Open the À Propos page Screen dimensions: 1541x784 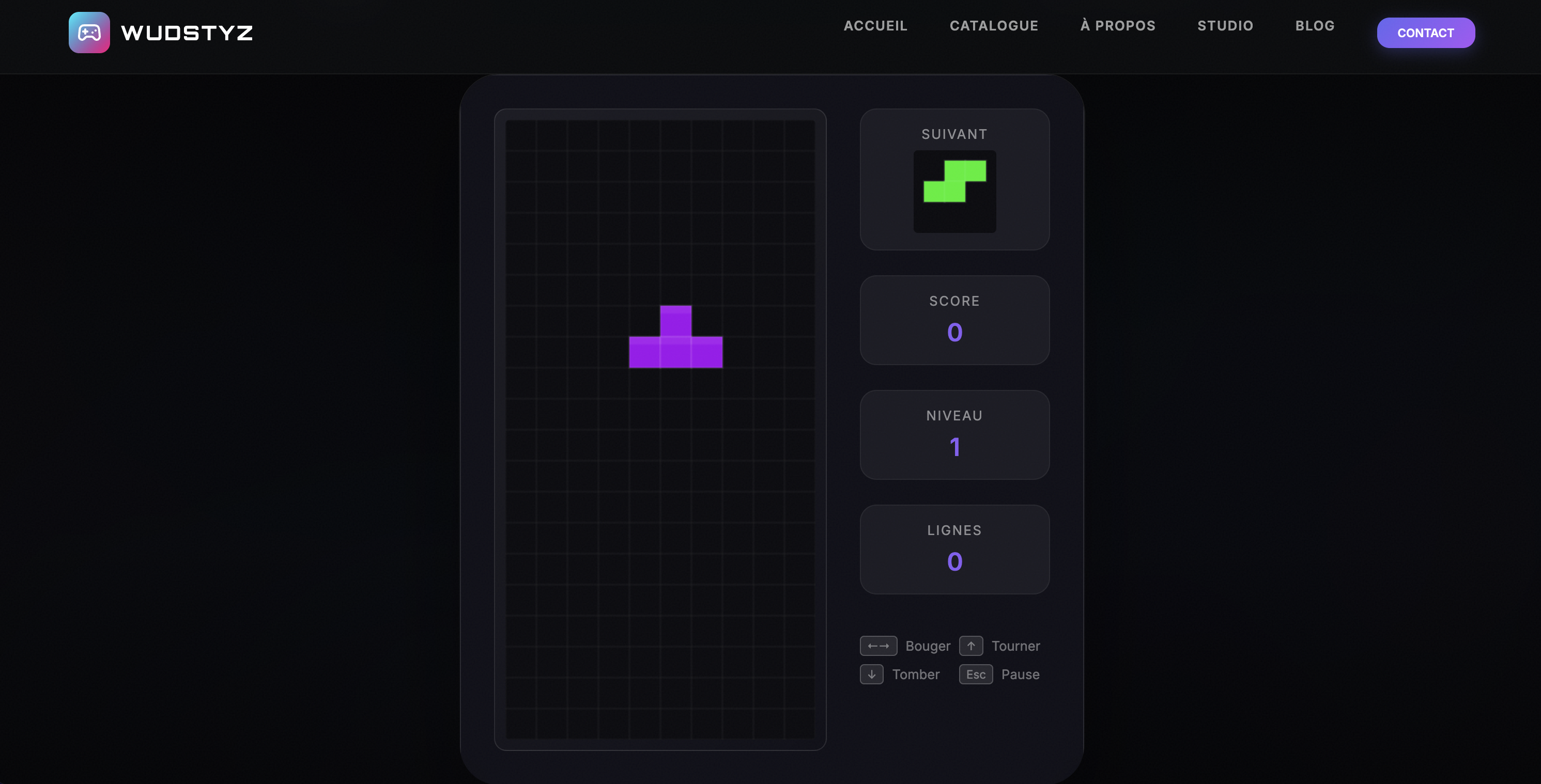point(1117,26)
